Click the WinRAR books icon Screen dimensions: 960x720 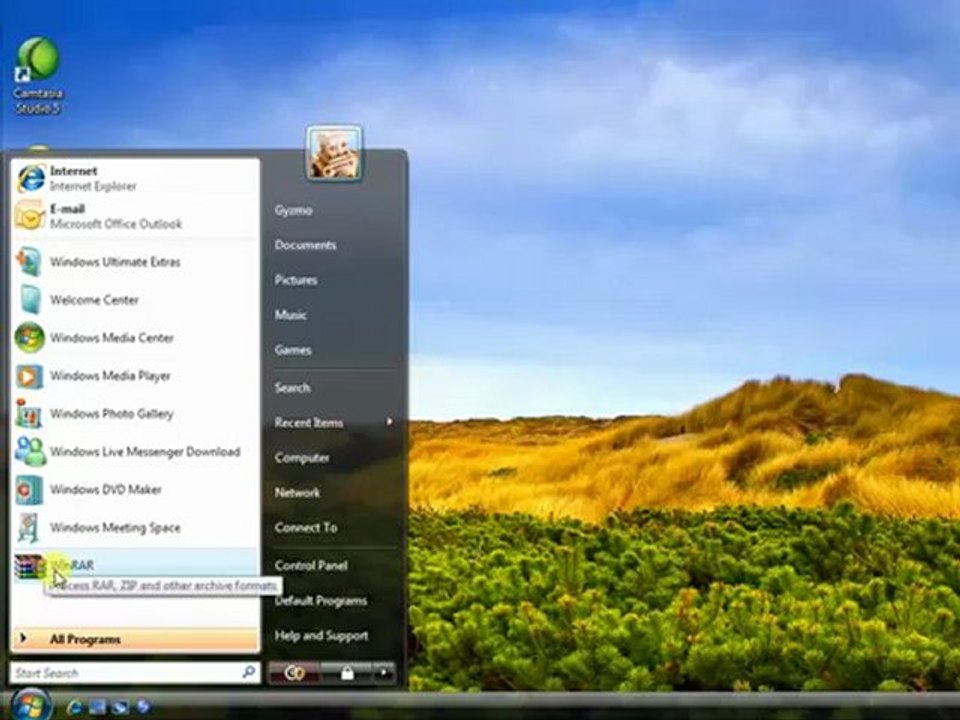tap(29, 566)
